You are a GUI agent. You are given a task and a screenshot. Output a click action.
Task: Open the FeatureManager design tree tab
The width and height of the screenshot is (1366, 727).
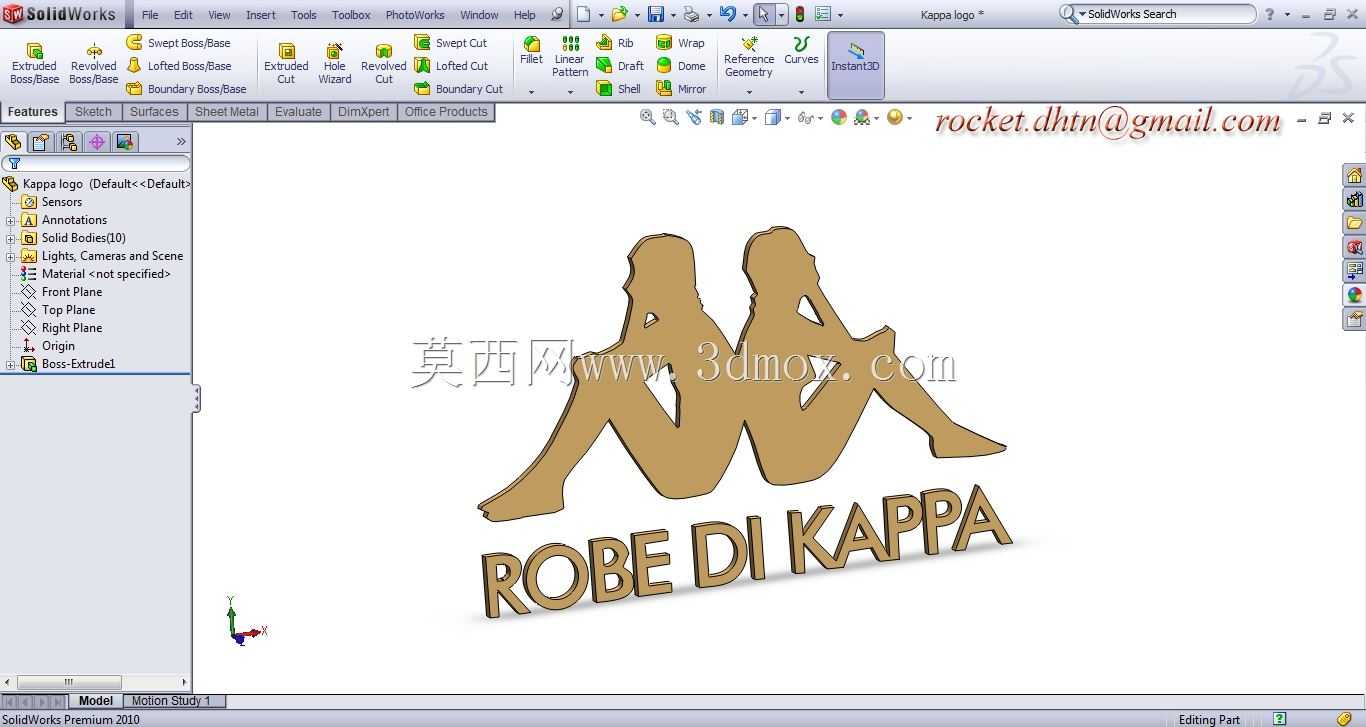tap(13, 142)
